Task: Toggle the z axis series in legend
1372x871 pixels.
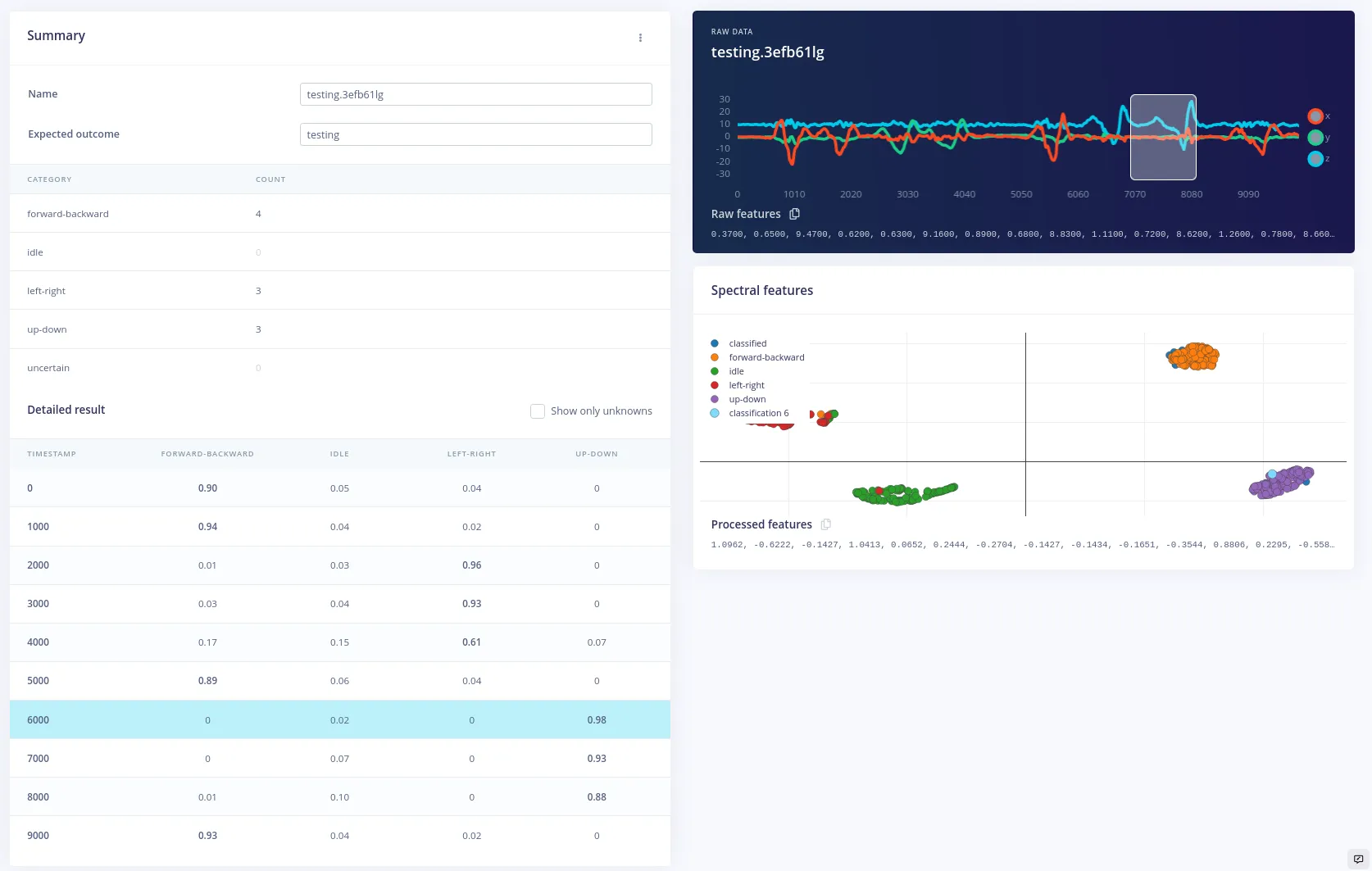Action: click(1315, 159)
